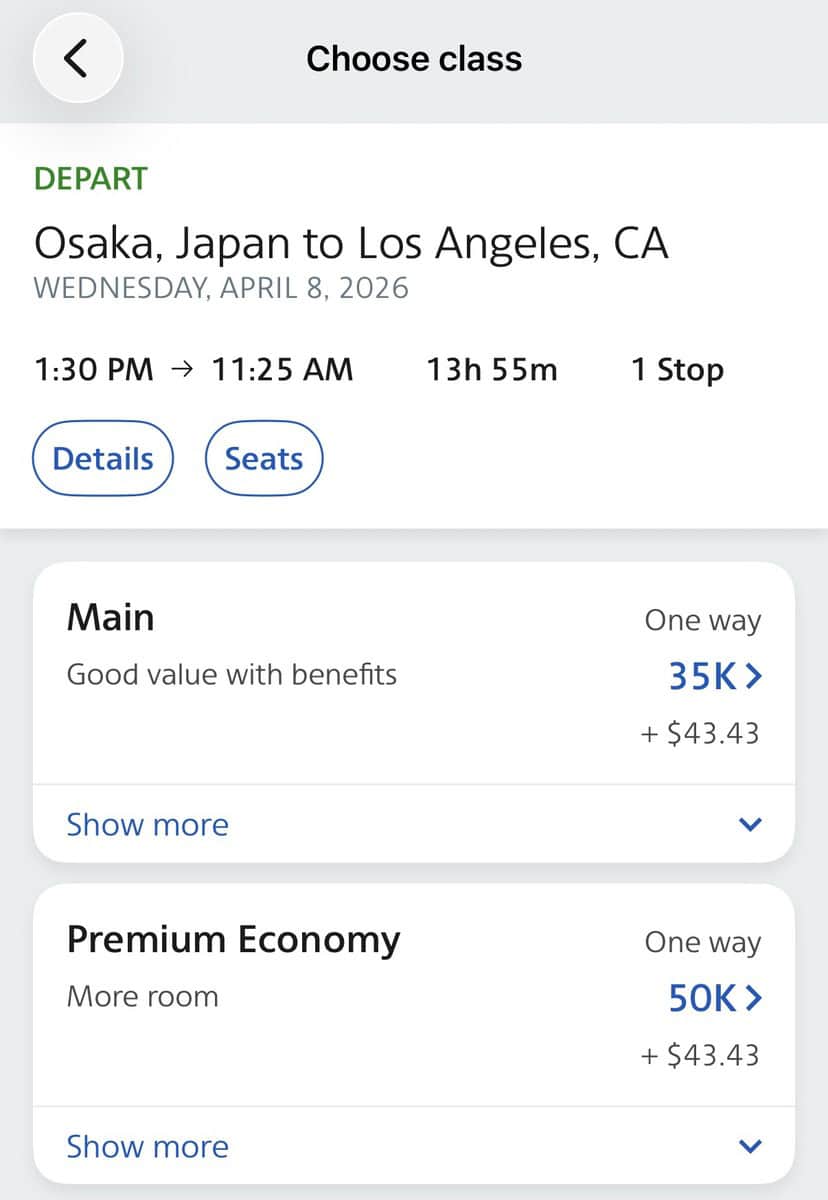Tap the Main class heading
The image size is (828, 1200).
(x=110, y=618)
